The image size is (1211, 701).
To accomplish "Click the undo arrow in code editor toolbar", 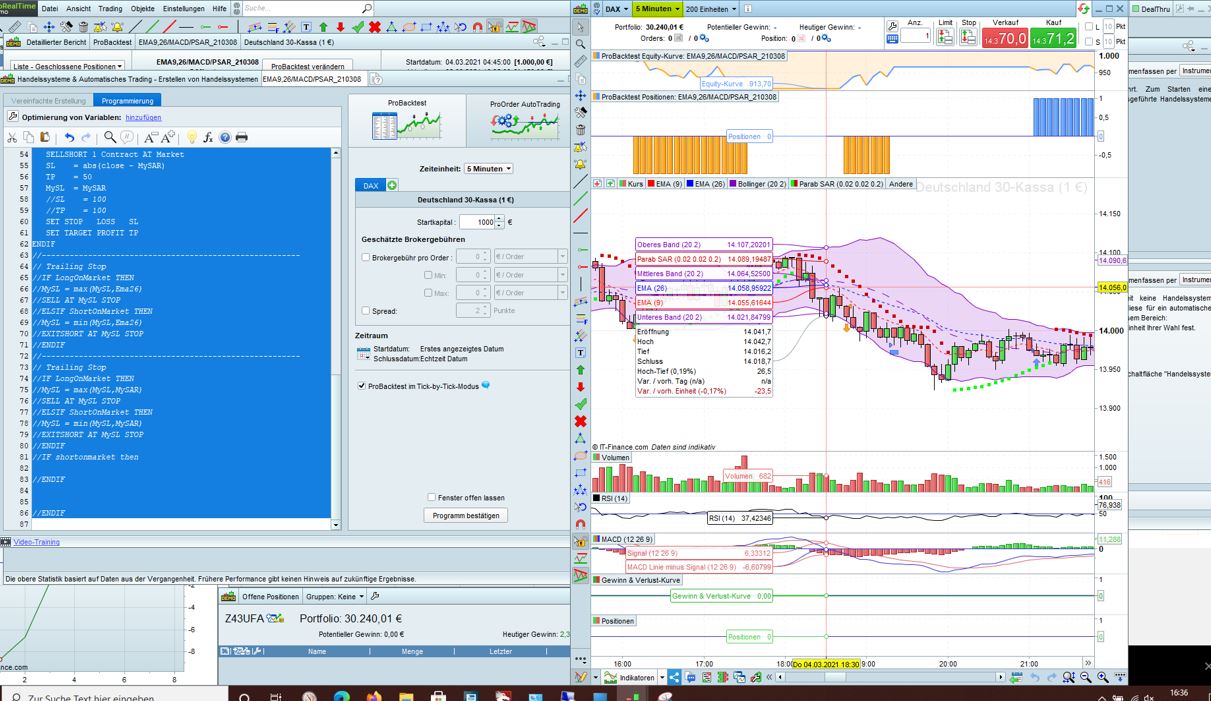I will click(69, 137).
